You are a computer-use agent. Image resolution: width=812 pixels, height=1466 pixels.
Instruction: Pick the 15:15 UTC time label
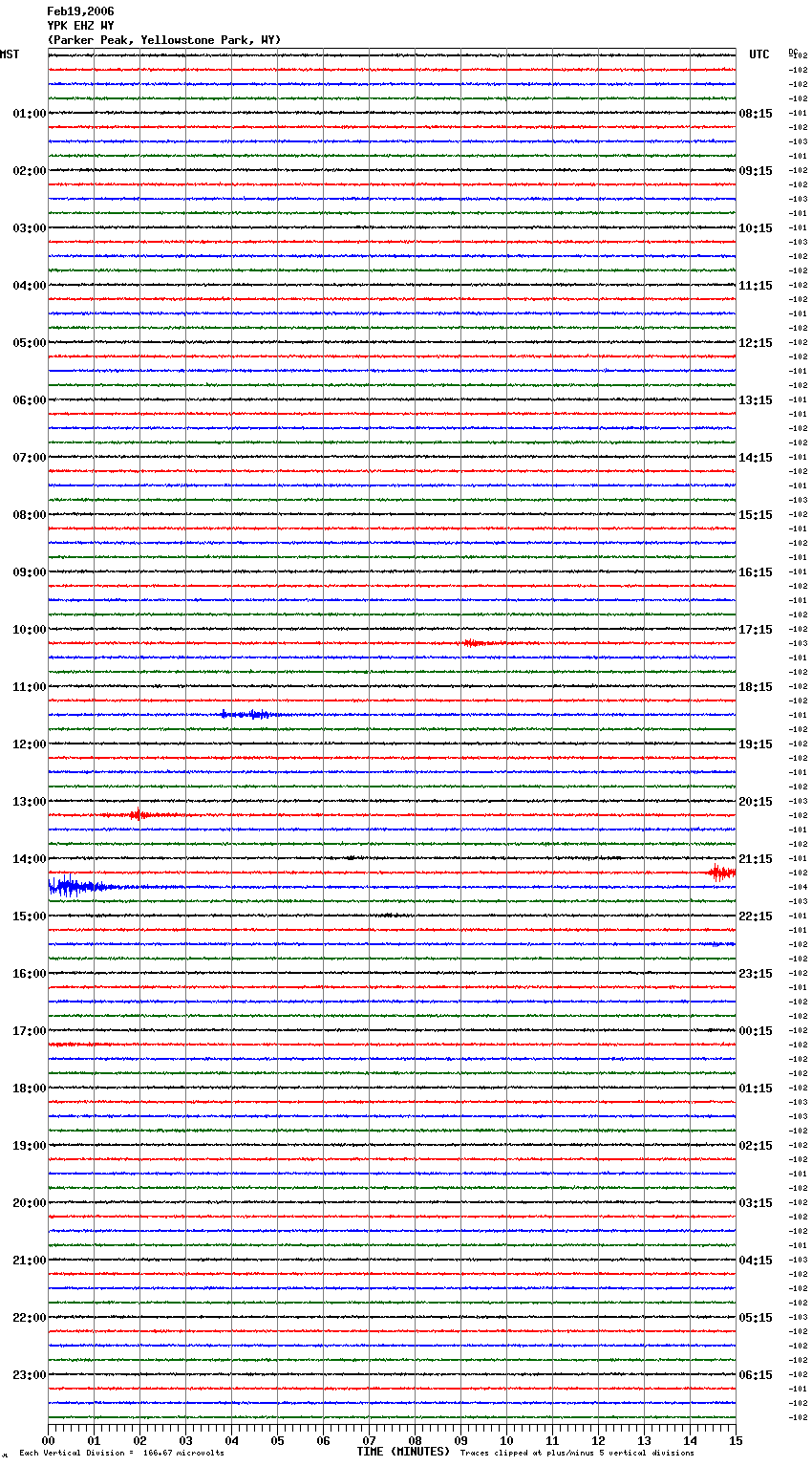click(x=756, y=515)
